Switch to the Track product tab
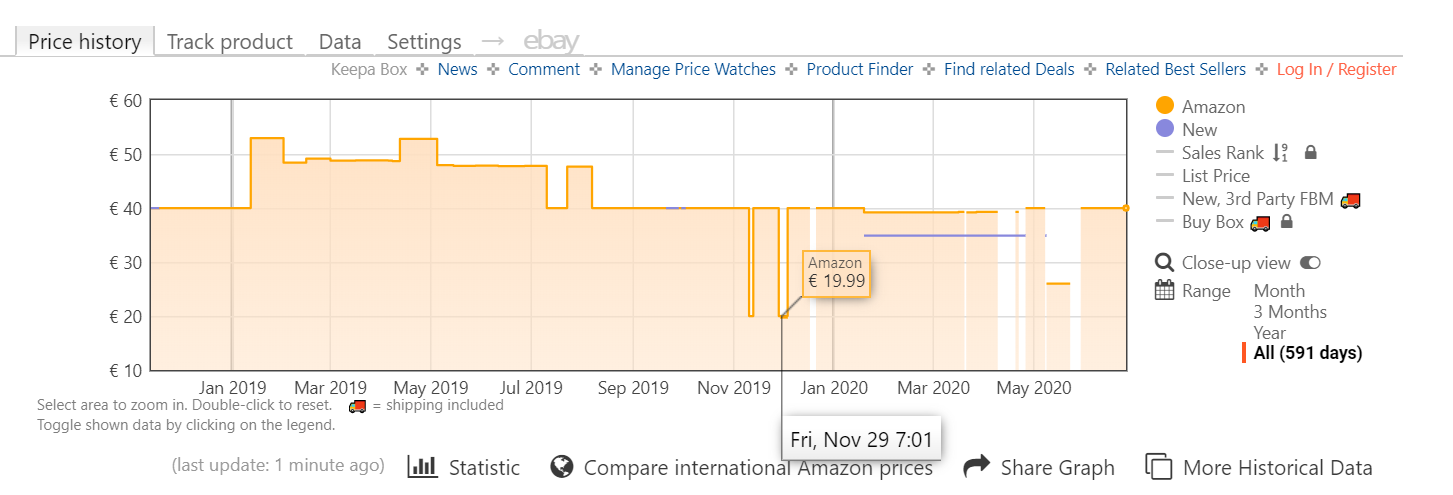This screenshot has width=1453, height=495. [x=230, y=42]
